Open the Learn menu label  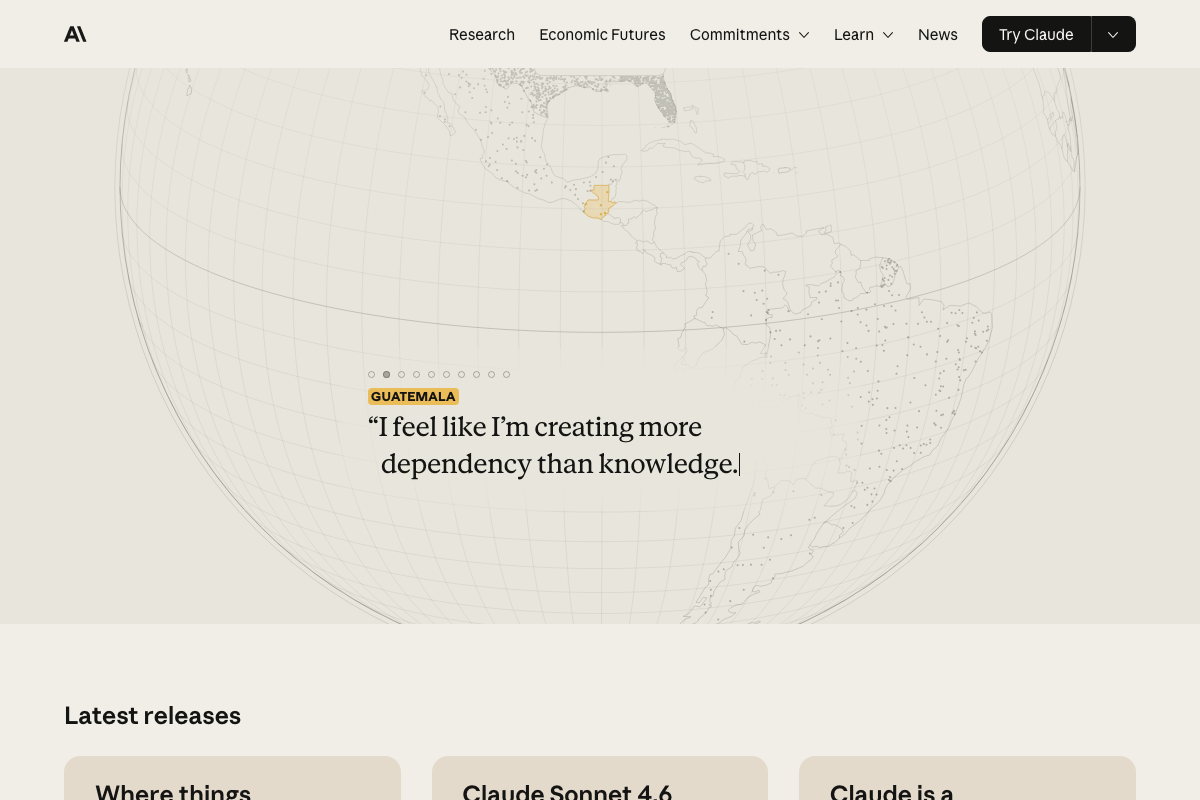point(854,34)
